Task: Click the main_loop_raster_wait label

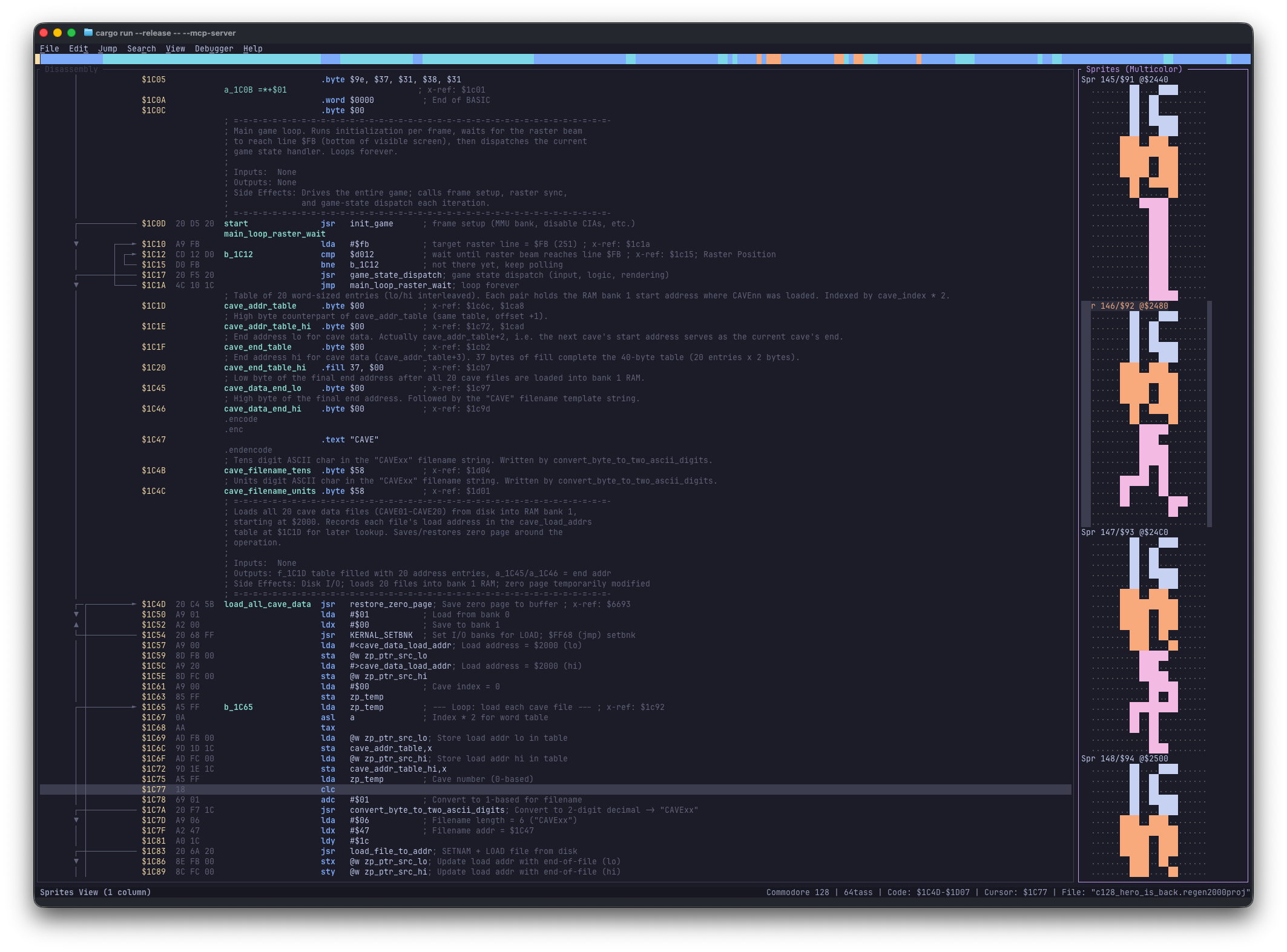Action: 274,234
